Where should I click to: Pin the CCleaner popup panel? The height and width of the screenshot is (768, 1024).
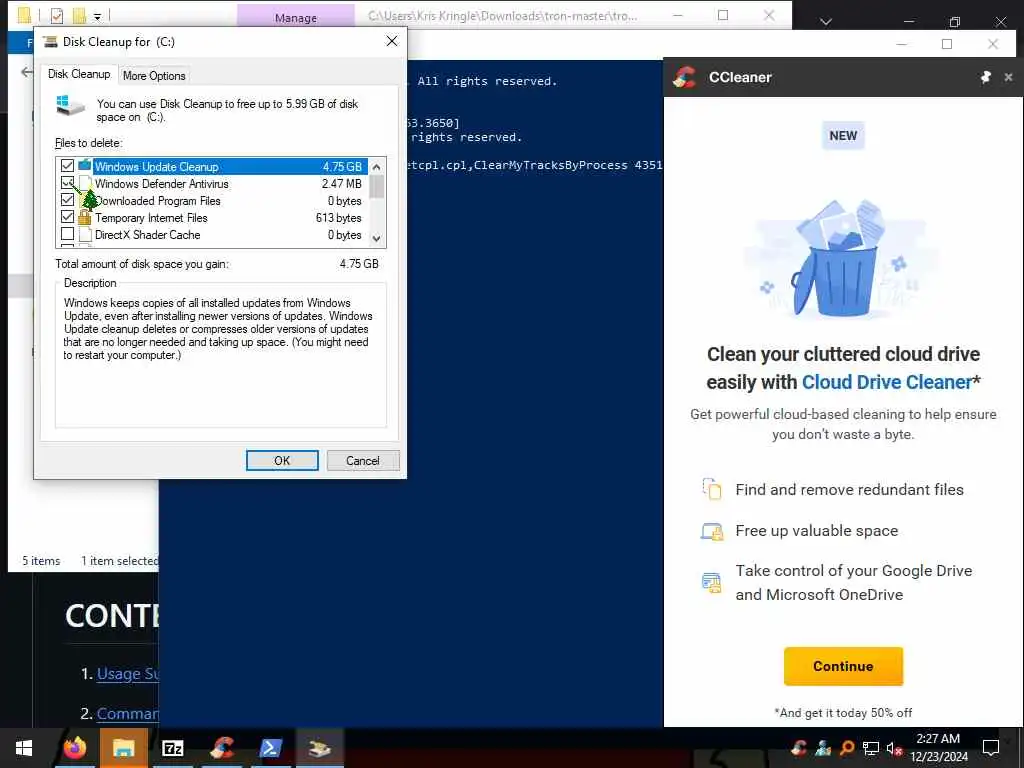(985, 77)
